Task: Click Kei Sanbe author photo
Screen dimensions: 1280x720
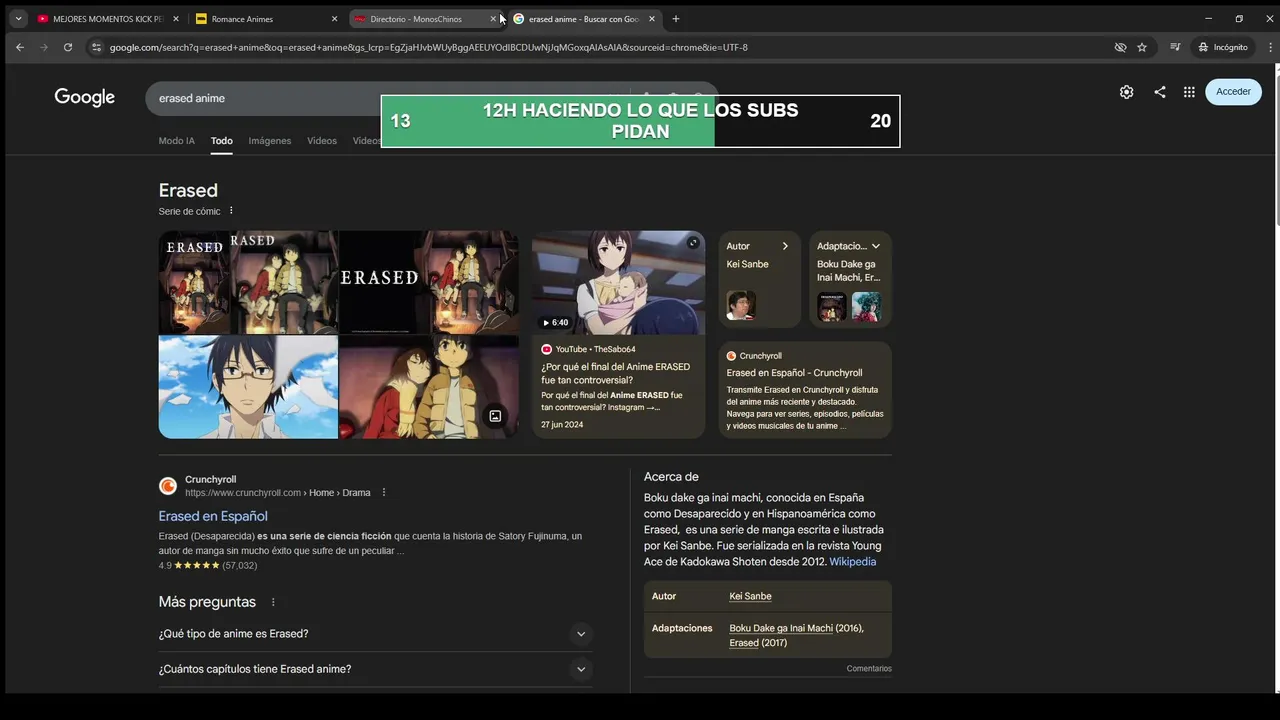Action: pos(741,305)
